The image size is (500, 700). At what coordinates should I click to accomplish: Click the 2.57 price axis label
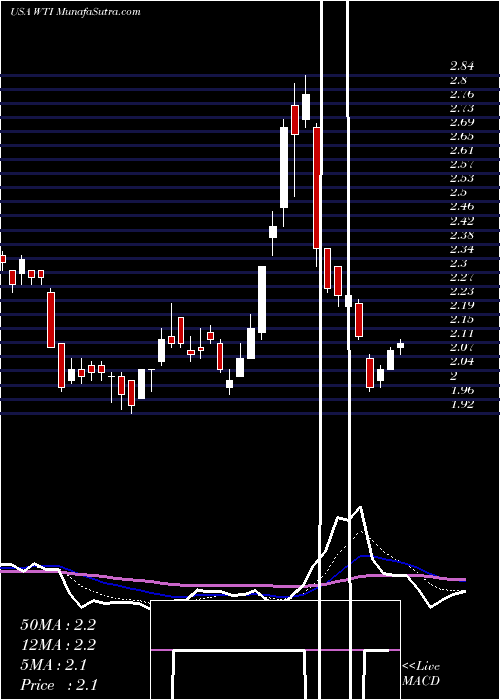coord(462,164)
